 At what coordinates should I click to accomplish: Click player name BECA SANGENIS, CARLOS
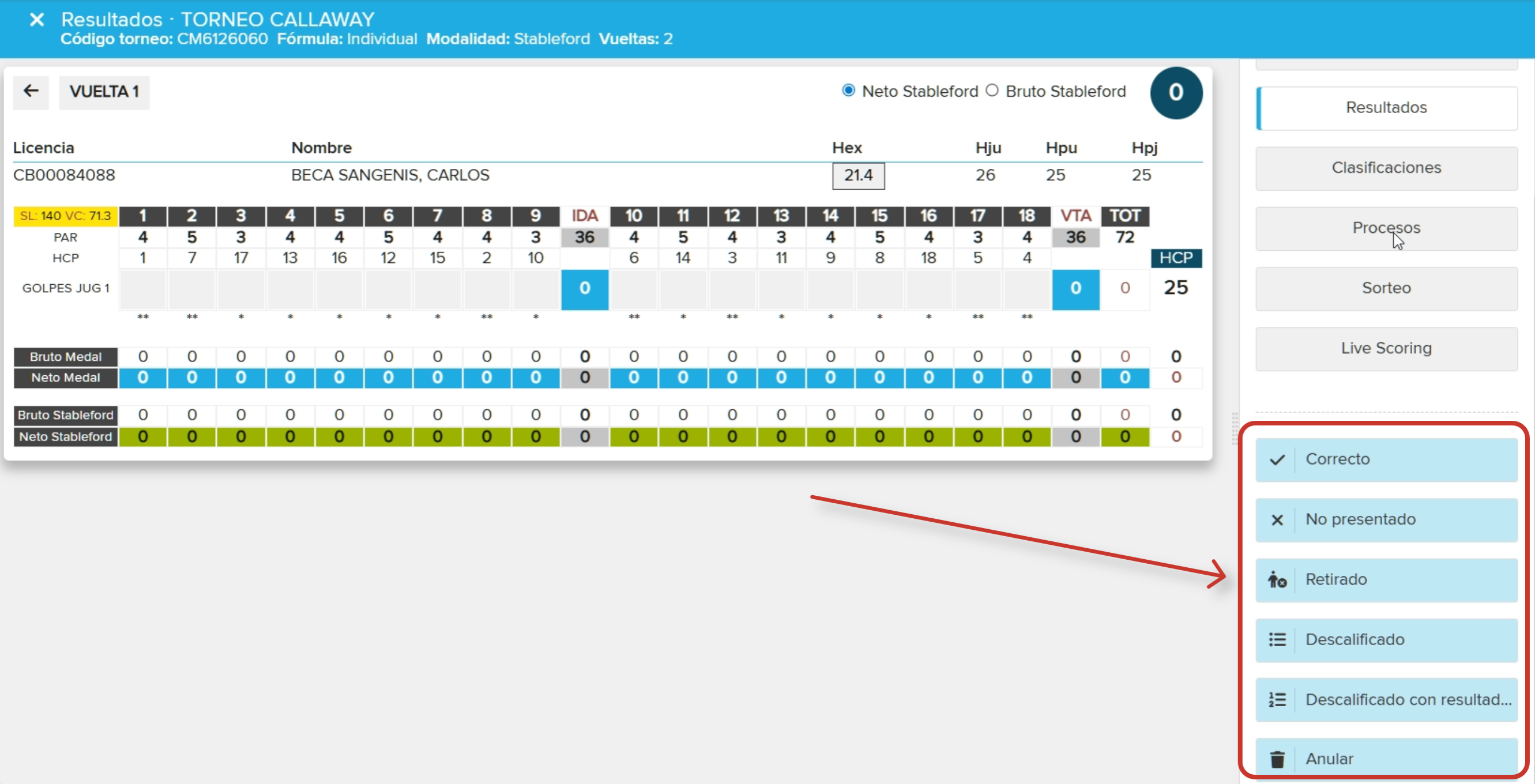coord(390,175)
